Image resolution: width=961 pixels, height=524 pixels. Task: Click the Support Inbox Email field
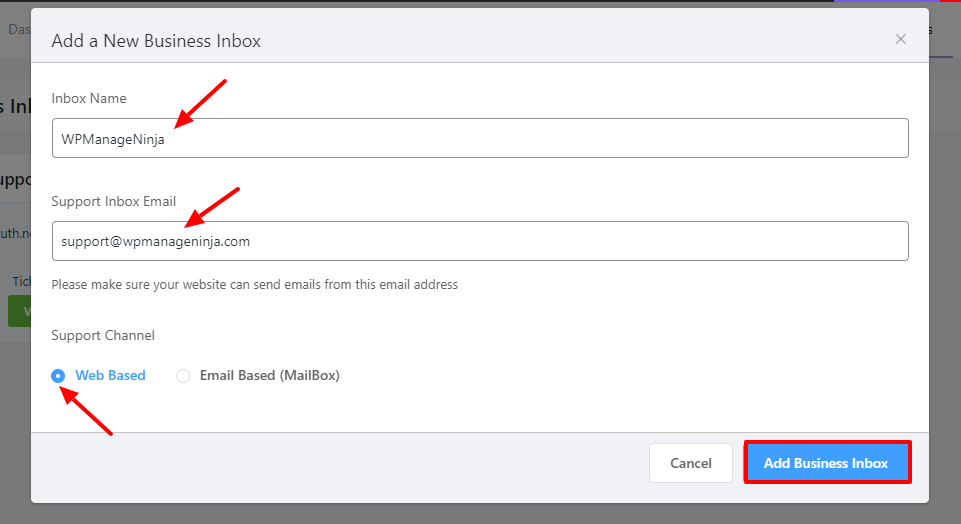(480, 241)
